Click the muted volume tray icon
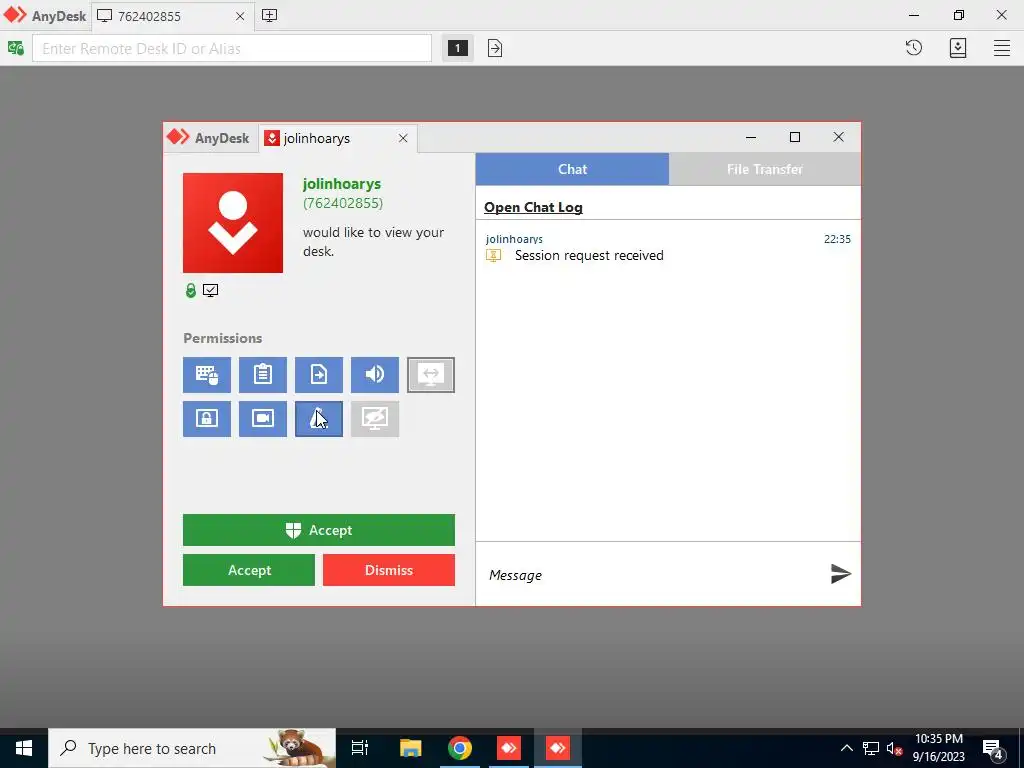Screen dimensions: 1024x768 (894, 748)
